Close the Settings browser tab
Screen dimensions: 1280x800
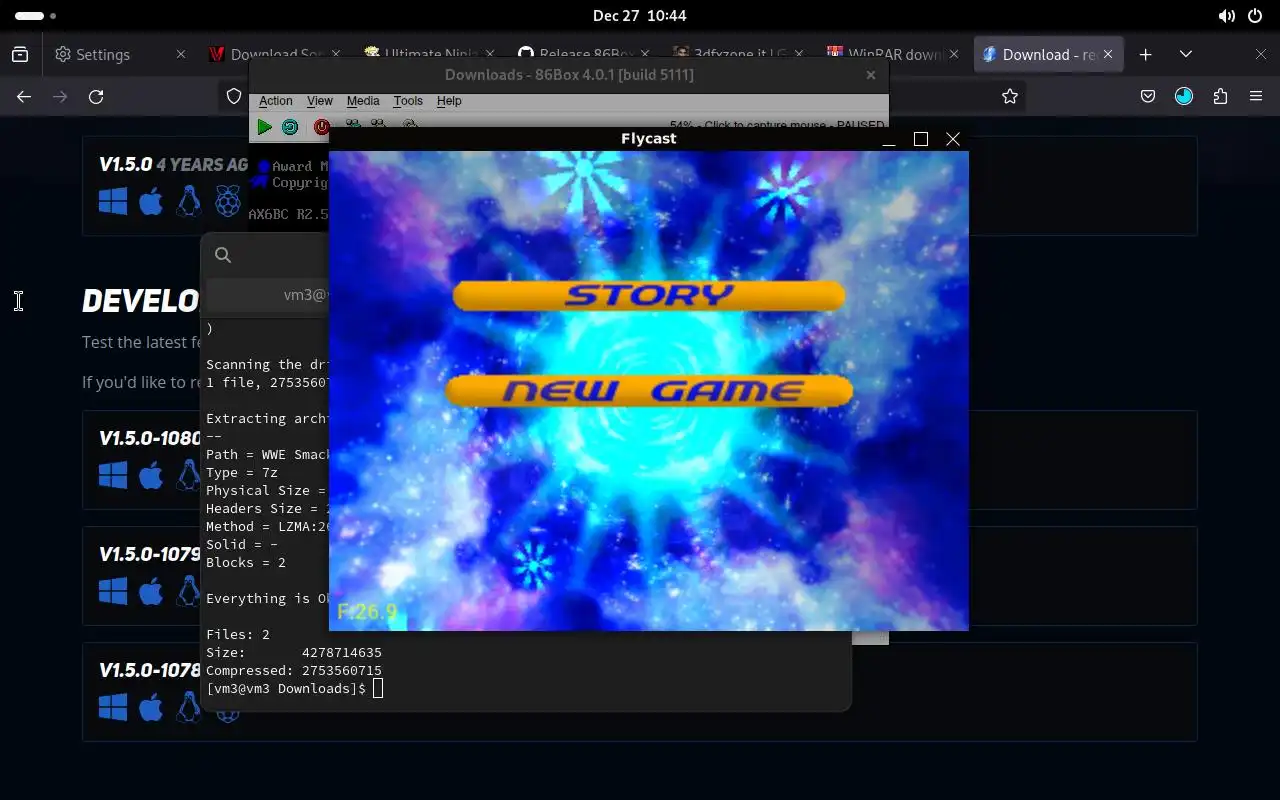click(x=181, y=54)
